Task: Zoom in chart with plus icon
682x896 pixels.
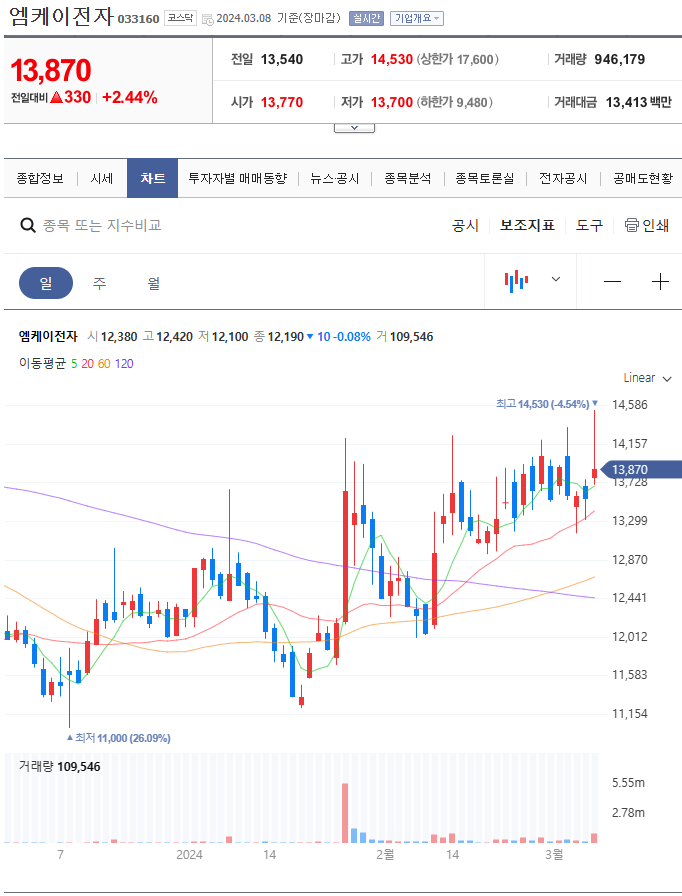Action: (660, 281)
